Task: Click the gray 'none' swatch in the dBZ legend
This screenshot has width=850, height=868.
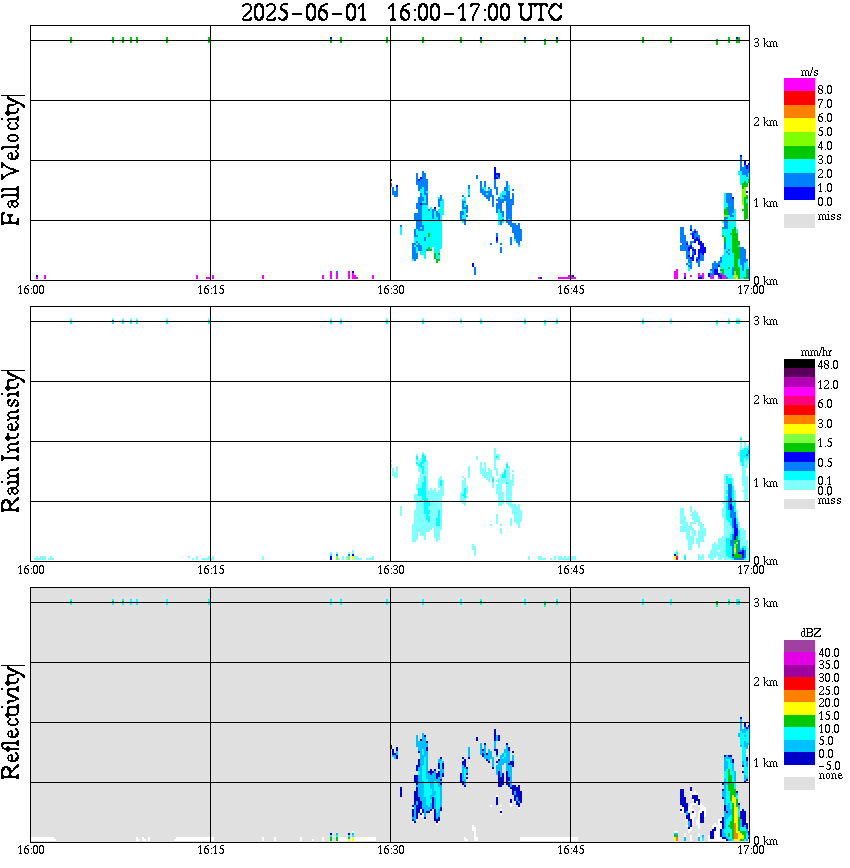Action: point(799,783)
